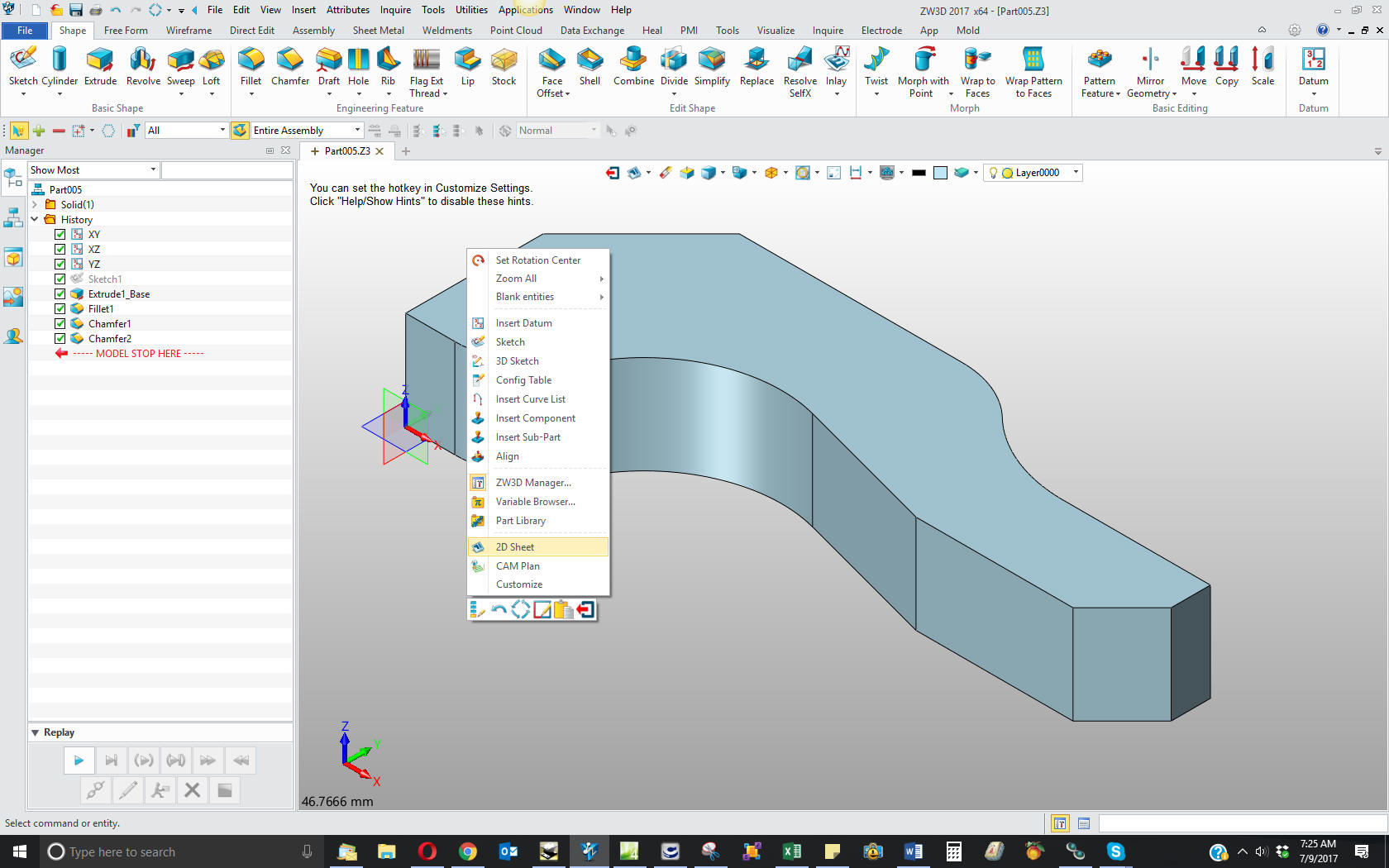Activate the Revolve tool
Screen dimensions: 1389x868
(x=143, y=66)
